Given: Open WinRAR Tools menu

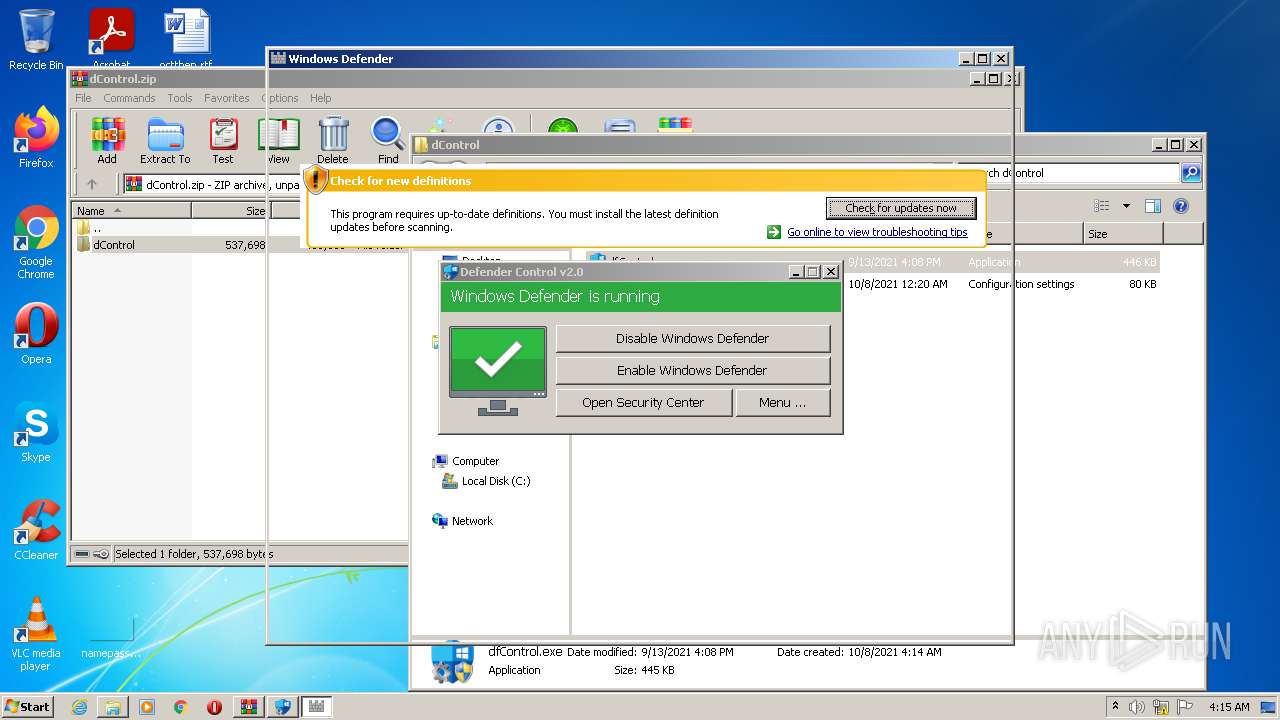Looking at the screenshot, I should coord(180,98).
